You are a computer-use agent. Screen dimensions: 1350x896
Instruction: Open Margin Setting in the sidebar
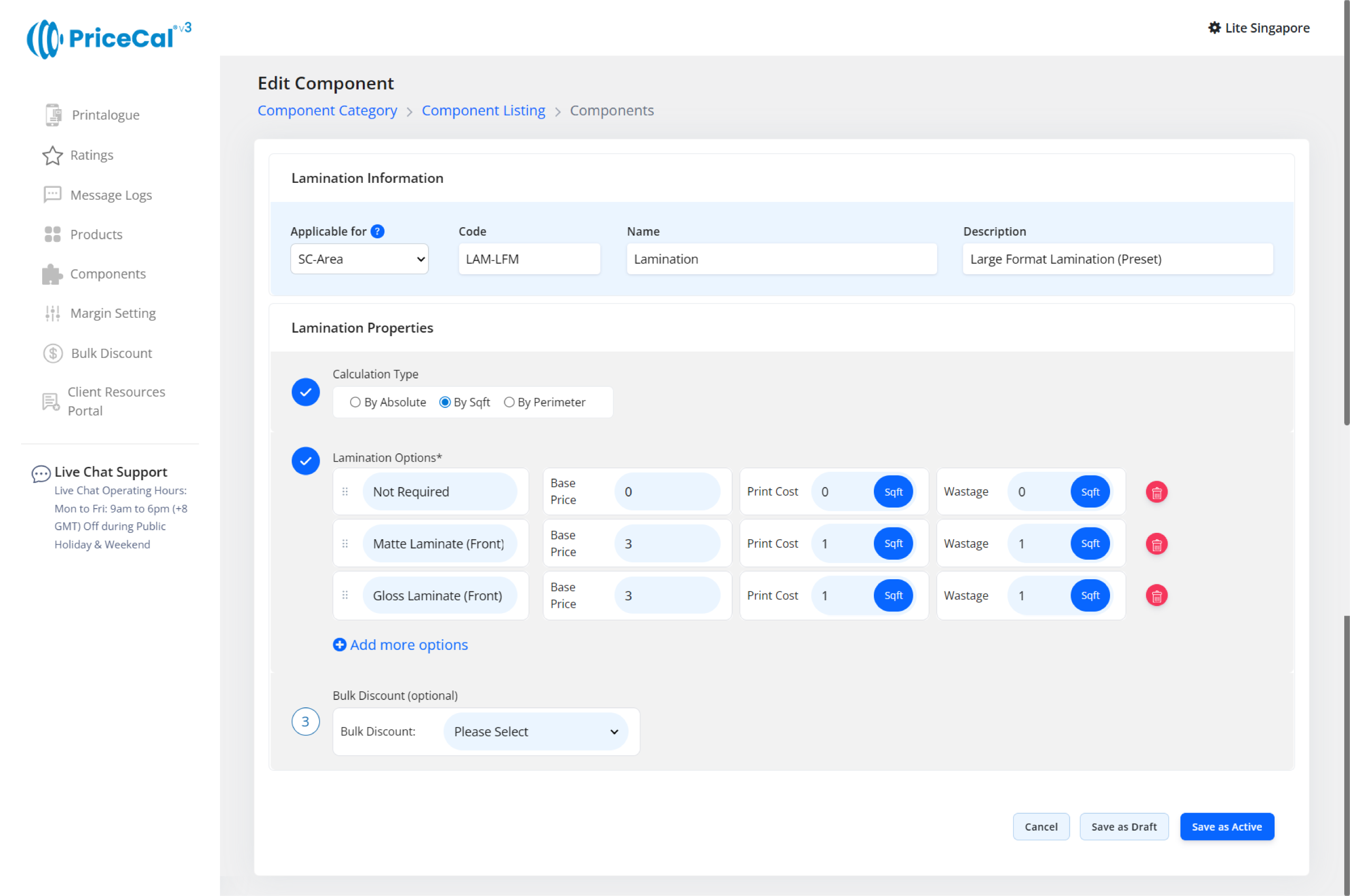pos(113,313)
